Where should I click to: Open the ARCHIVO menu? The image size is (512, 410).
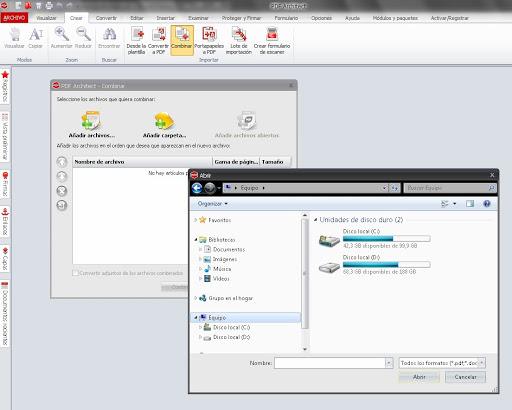pyautogui.click(x=14, y=18)
